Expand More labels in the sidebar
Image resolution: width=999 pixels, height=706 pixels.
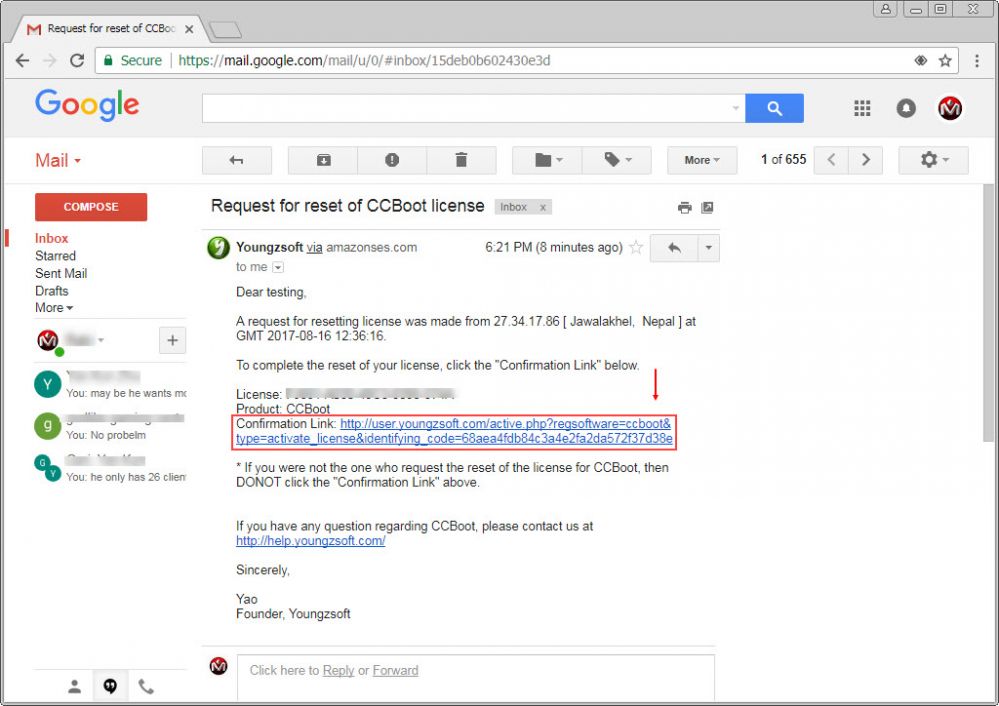(54, 308)
